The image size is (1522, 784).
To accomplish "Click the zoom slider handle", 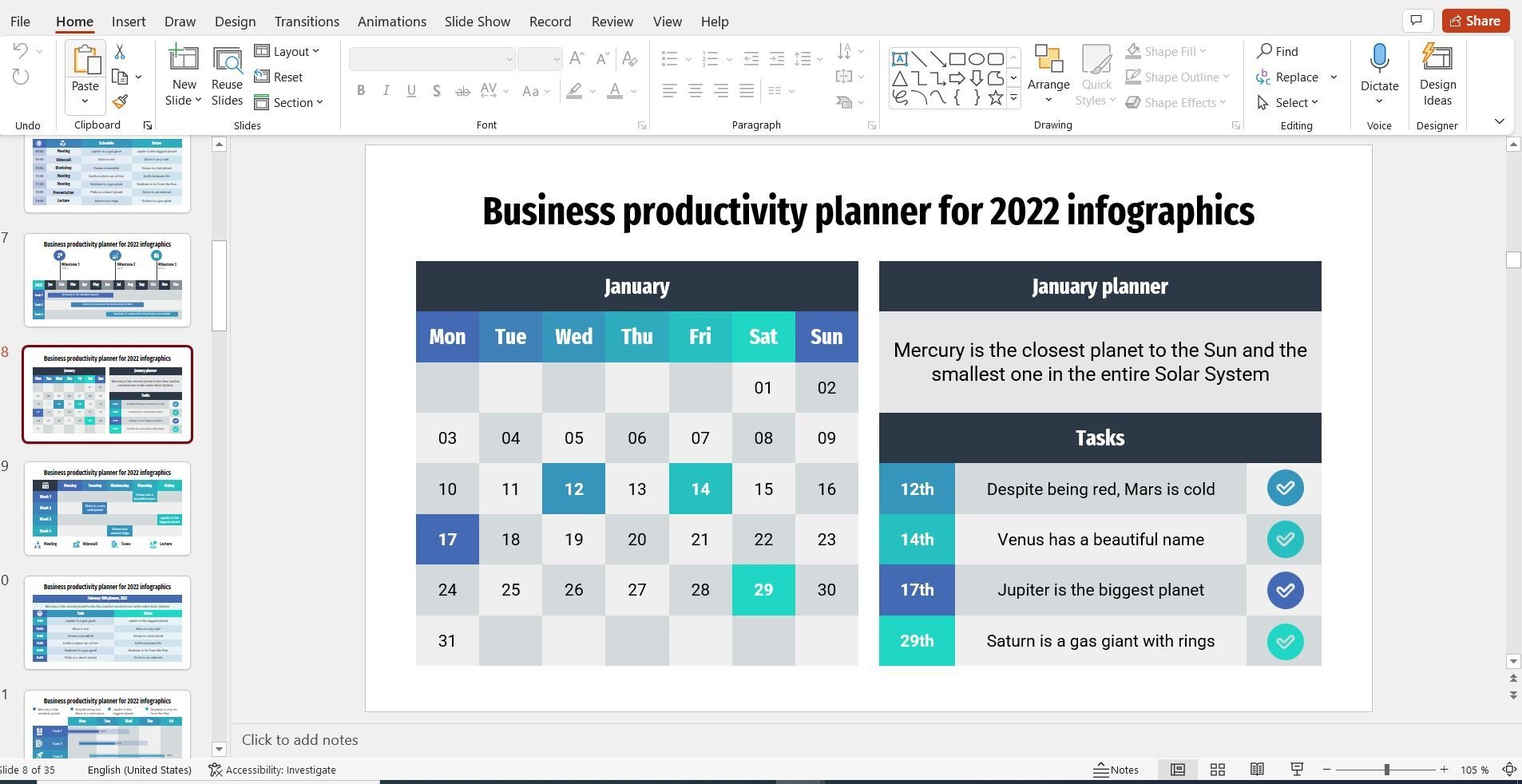I will click(1386, 770).
